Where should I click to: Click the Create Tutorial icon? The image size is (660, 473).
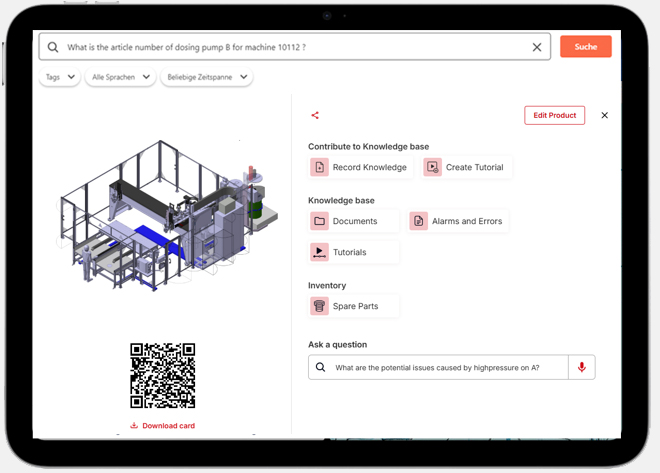click(432, 168)
